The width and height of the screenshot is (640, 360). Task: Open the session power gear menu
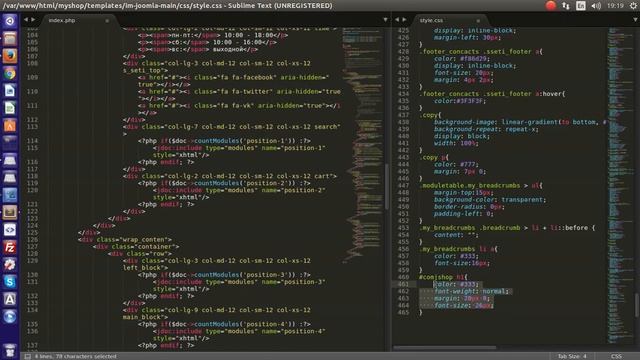click(633, 6)
